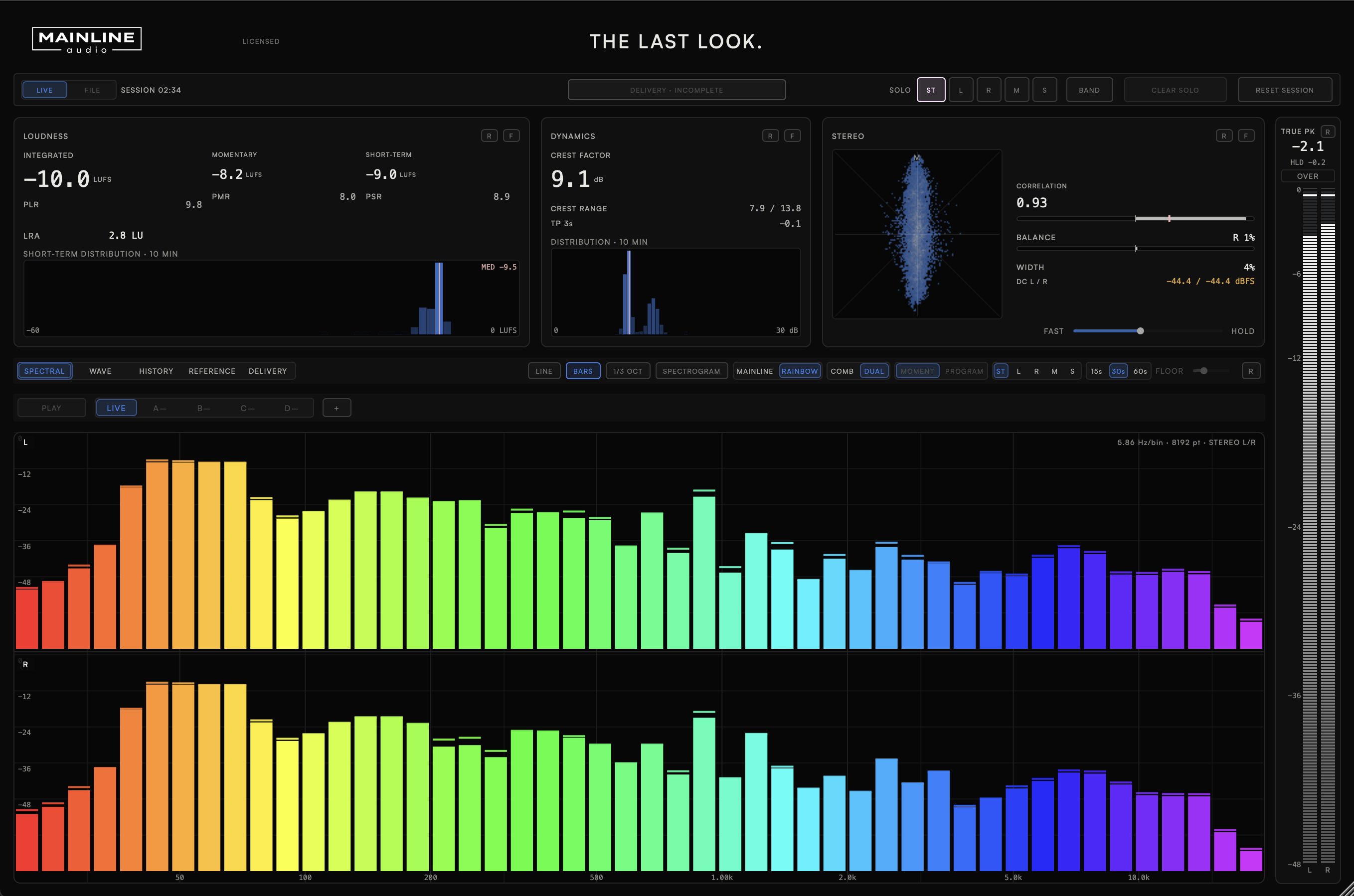This screenshot has width=1354, height=896.
Task: Click the R button in the Stereo panel
Action: point(1224,136)
